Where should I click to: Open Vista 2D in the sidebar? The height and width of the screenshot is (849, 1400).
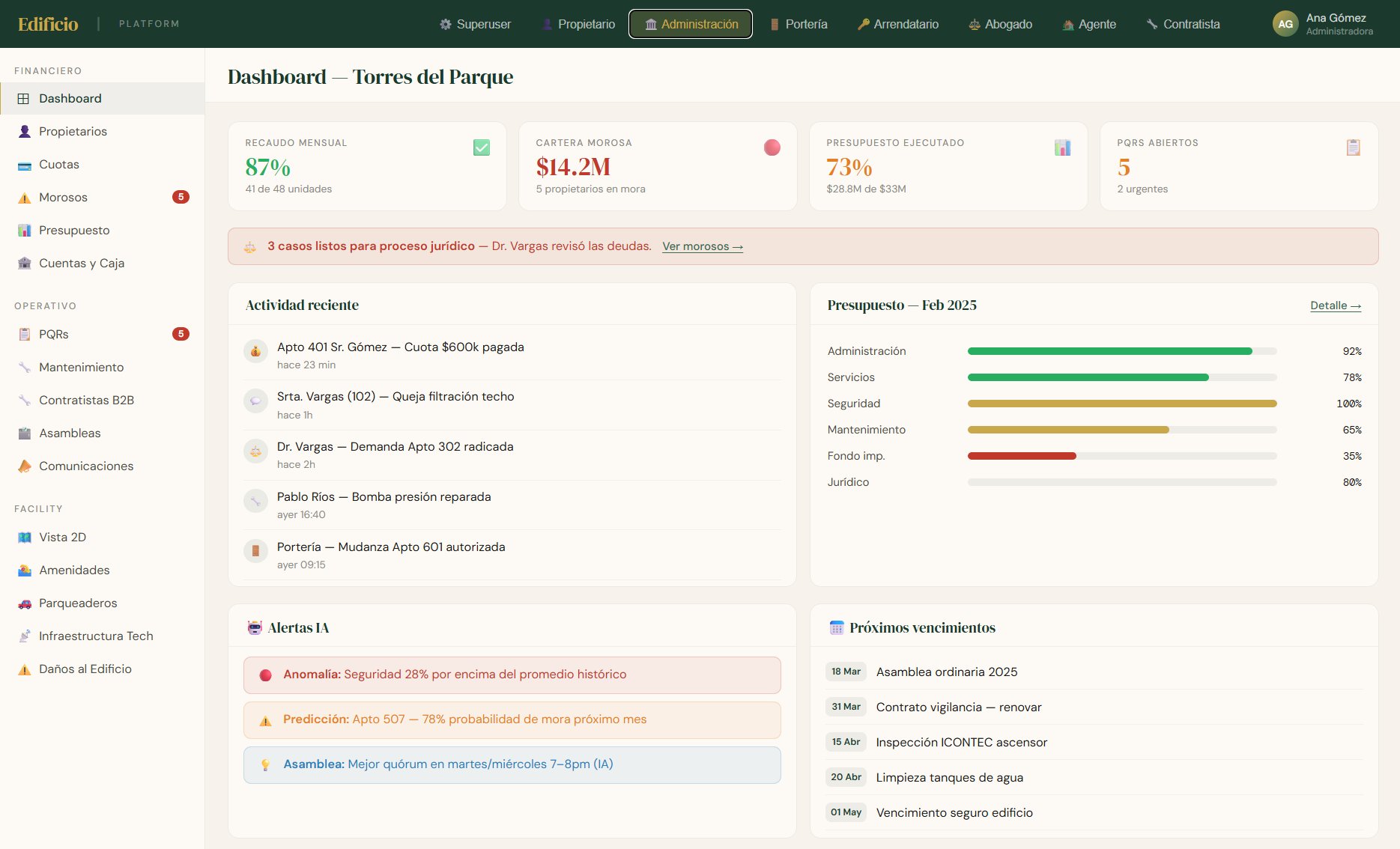(103, 538)
